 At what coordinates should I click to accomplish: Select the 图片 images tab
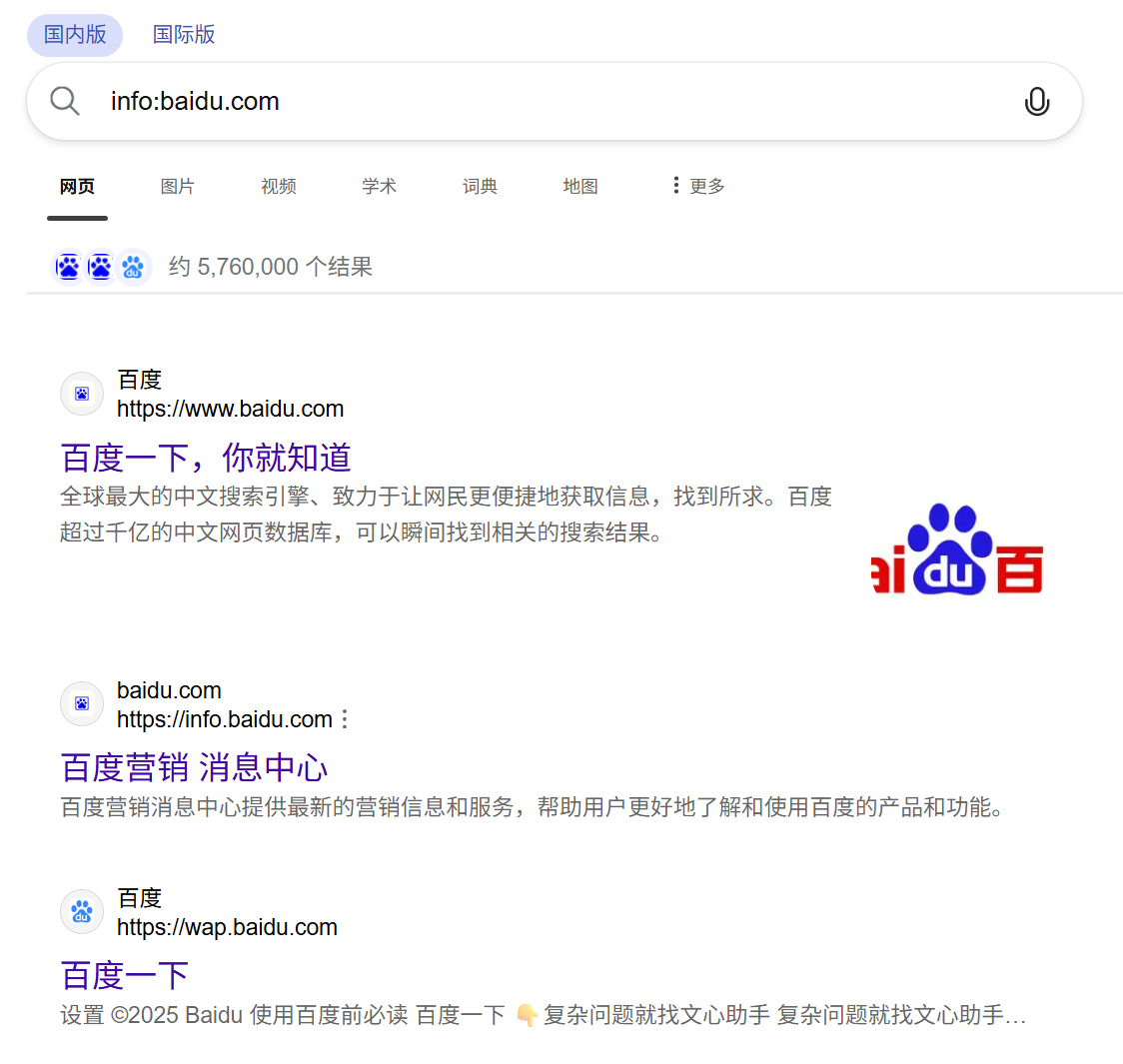178,187
